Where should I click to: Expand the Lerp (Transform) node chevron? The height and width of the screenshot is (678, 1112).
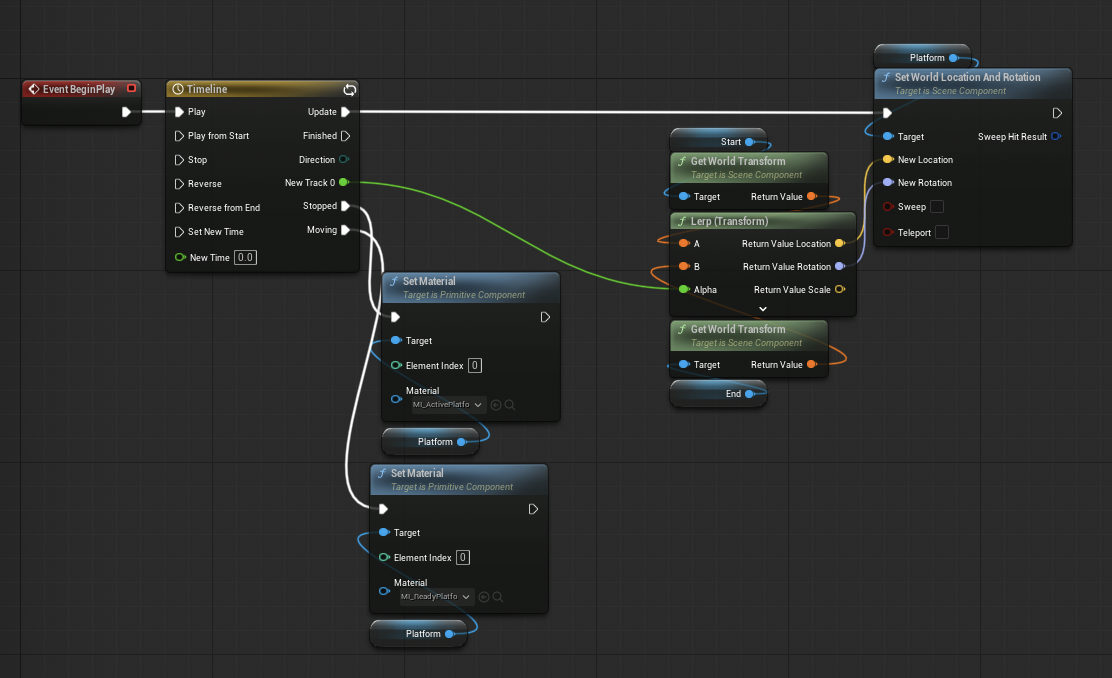tap(762, 309)
